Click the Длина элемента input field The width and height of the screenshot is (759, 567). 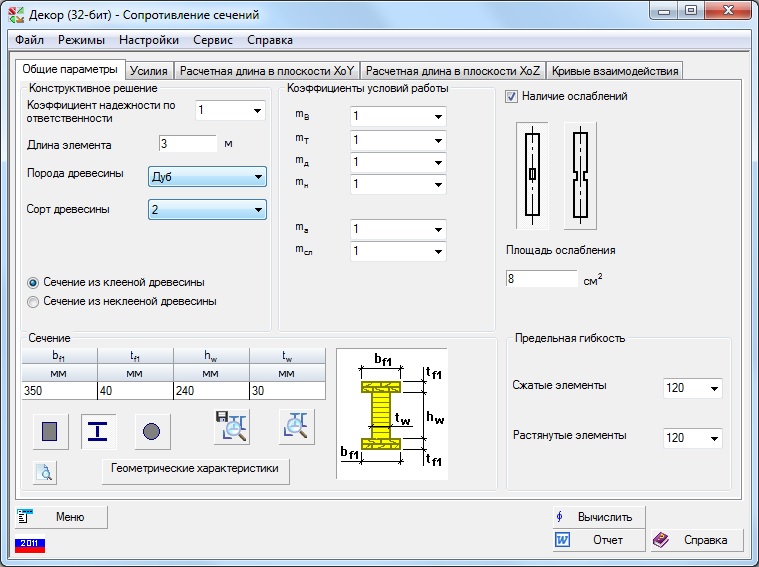[x=187, y=144]
